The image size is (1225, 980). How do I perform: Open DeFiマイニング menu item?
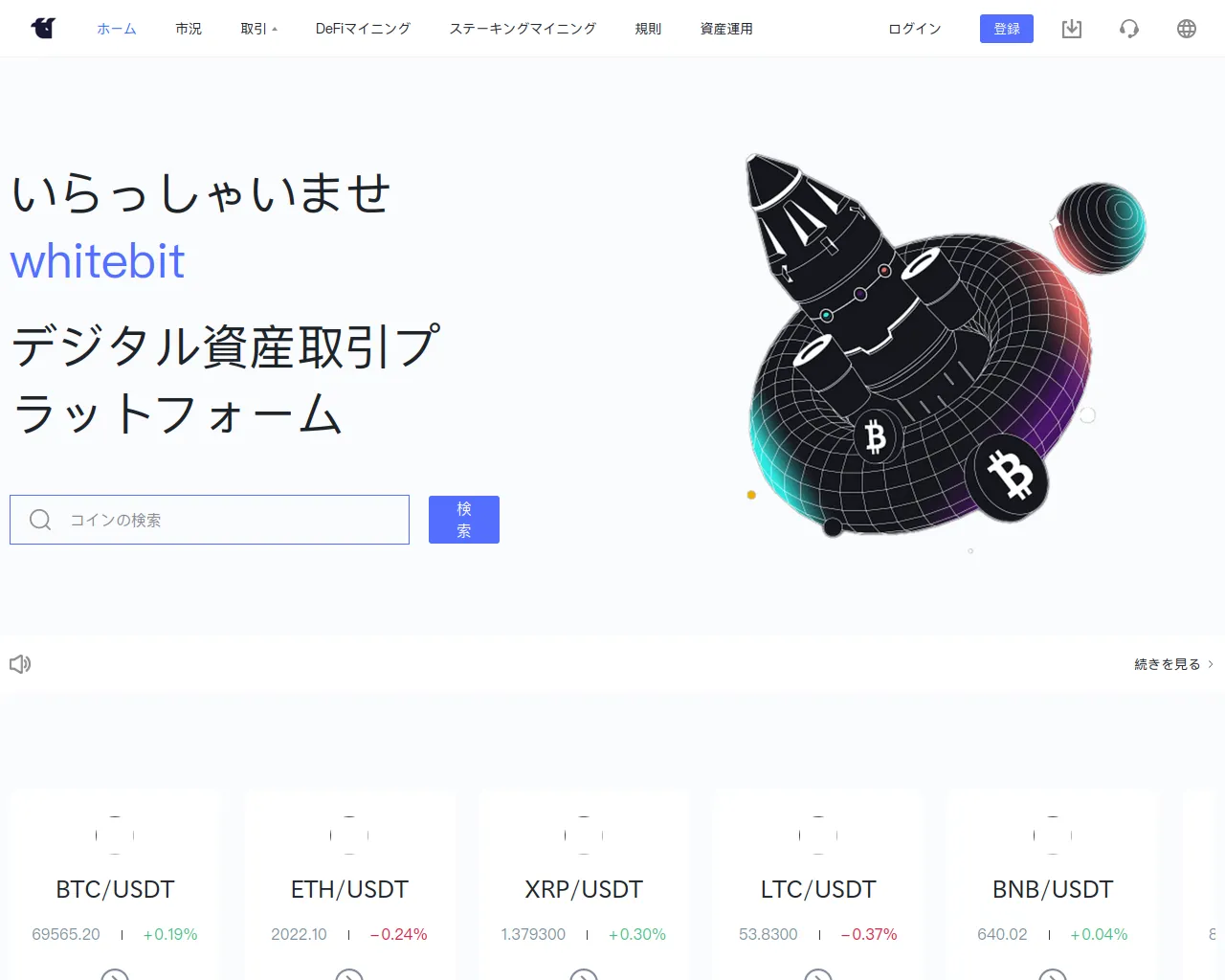pyautogui.click(x=363, y=29)
